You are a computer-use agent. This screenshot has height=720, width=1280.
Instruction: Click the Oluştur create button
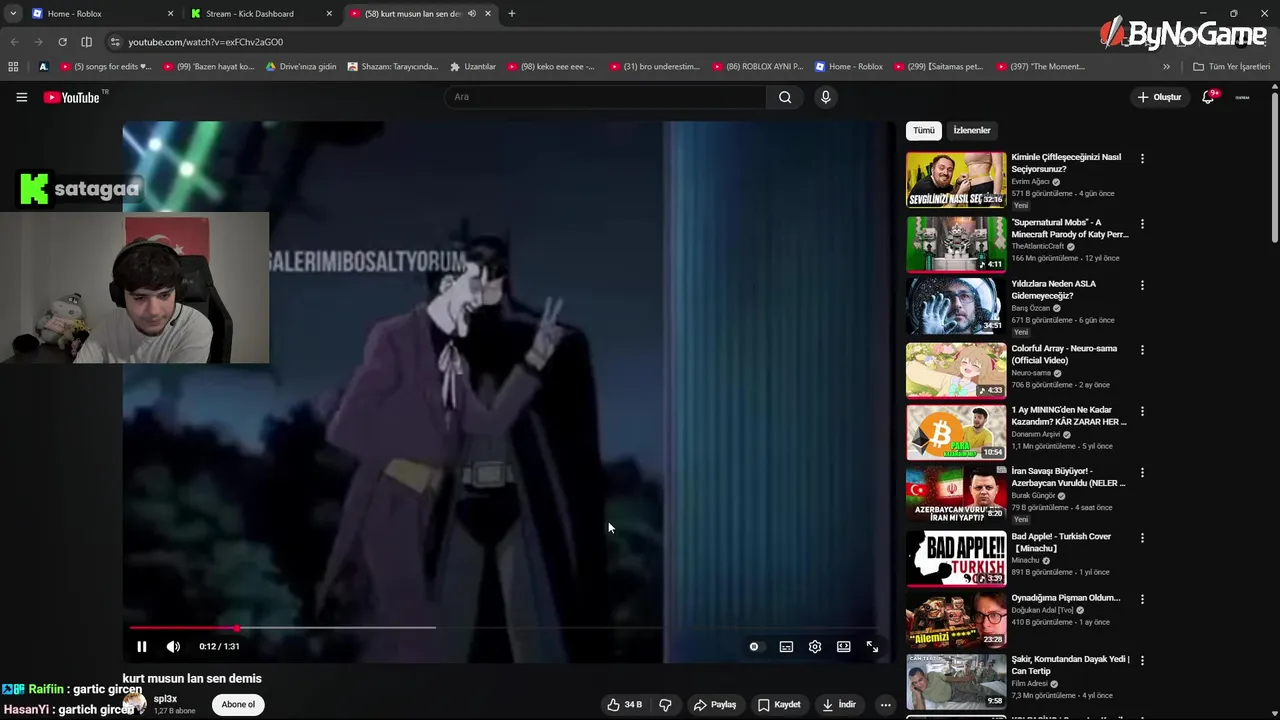pyautogui.click(x=1160, y=97)
